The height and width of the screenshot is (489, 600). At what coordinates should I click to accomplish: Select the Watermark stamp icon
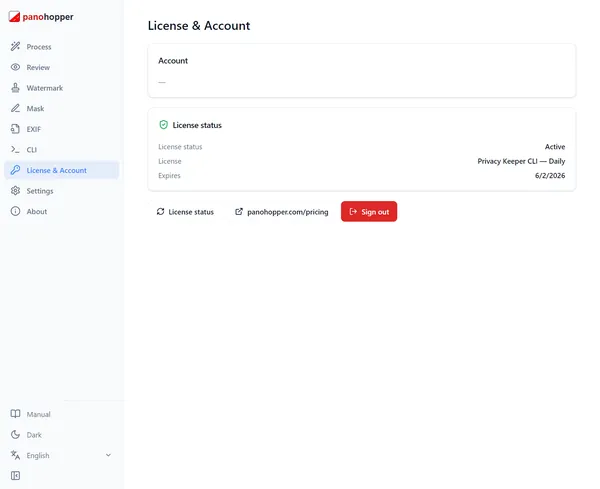(x=15, y=88)
